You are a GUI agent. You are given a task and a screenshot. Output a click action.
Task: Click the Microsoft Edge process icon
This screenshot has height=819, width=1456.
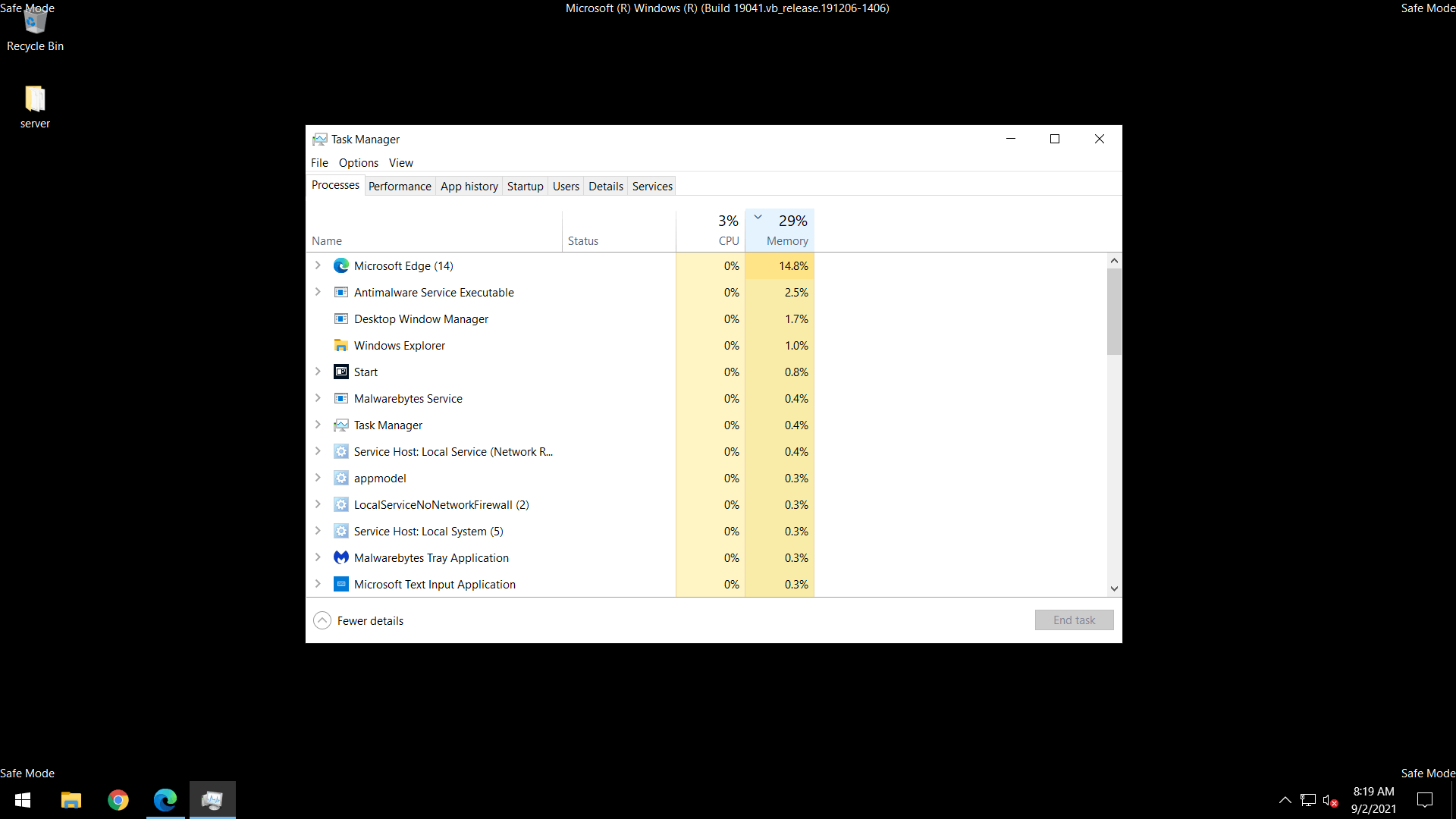pos(341,266)
